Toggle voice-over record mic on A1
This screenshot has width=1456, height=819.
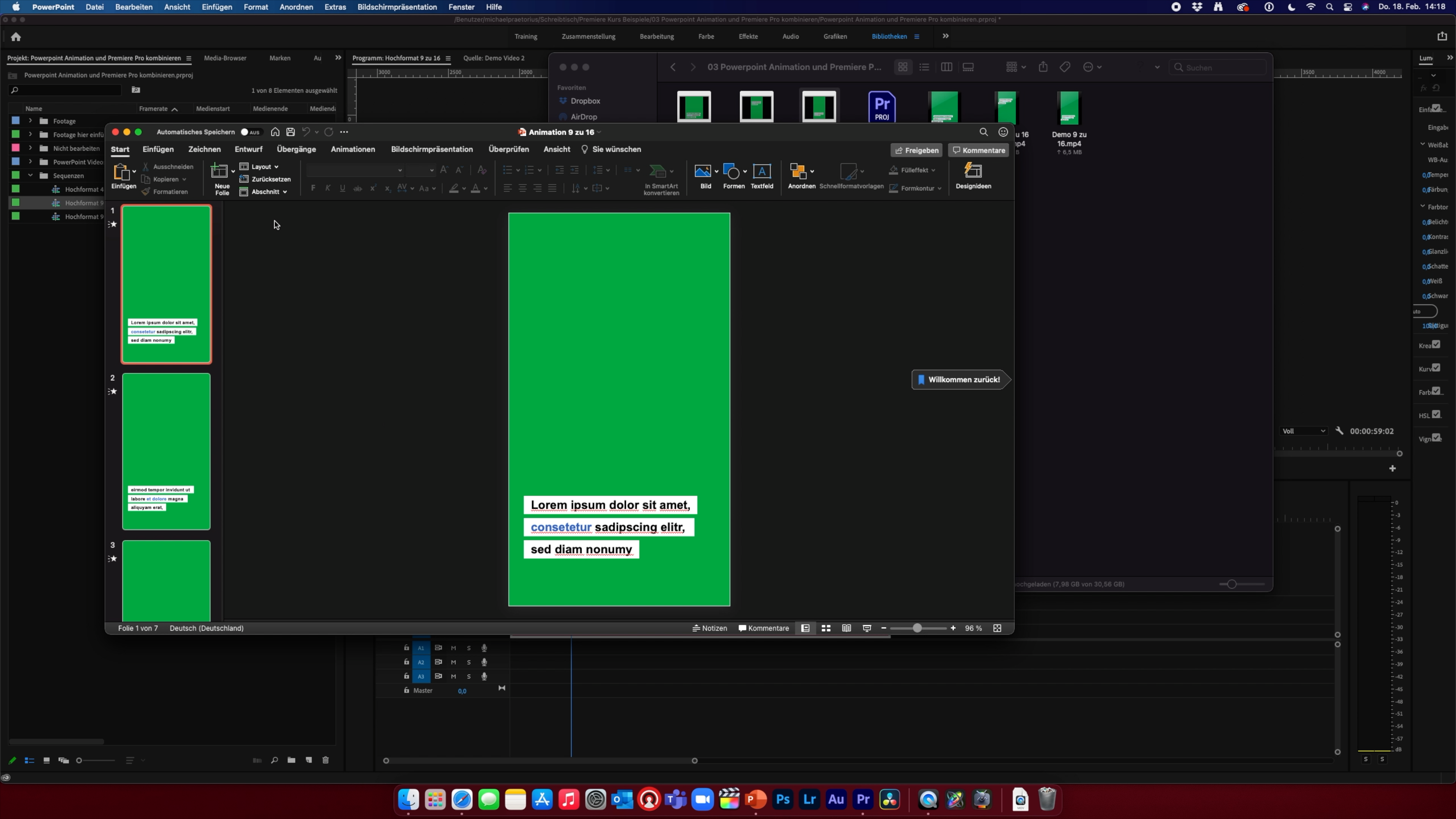click(484, 648)
